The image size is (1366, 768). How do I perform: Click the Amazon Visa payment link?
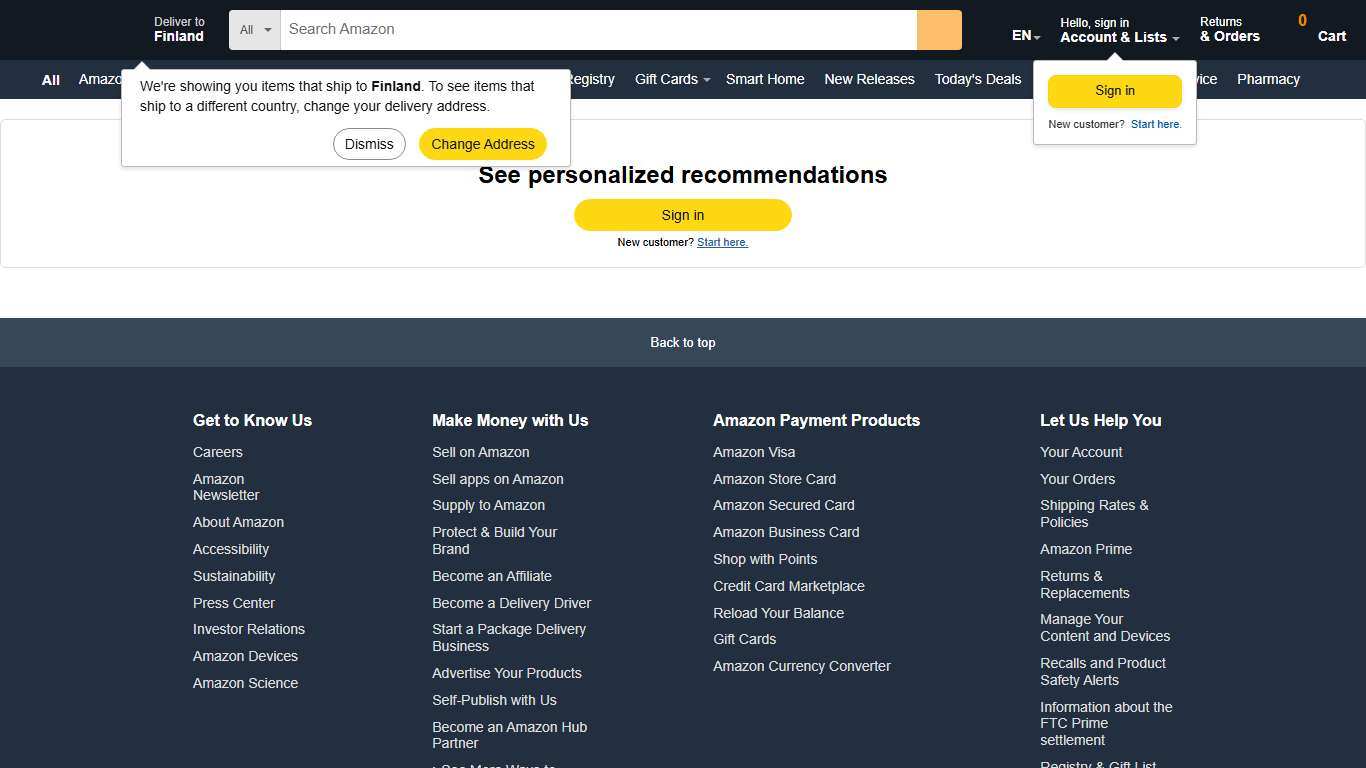pyautogui.click(x=754, y=452)
